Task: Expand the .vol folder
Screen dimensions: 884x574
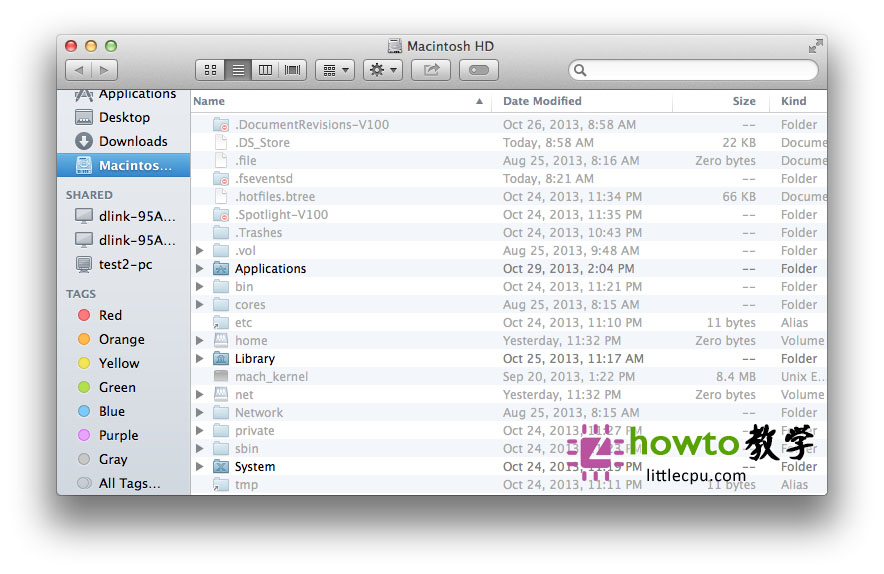Action: (200, 250)
